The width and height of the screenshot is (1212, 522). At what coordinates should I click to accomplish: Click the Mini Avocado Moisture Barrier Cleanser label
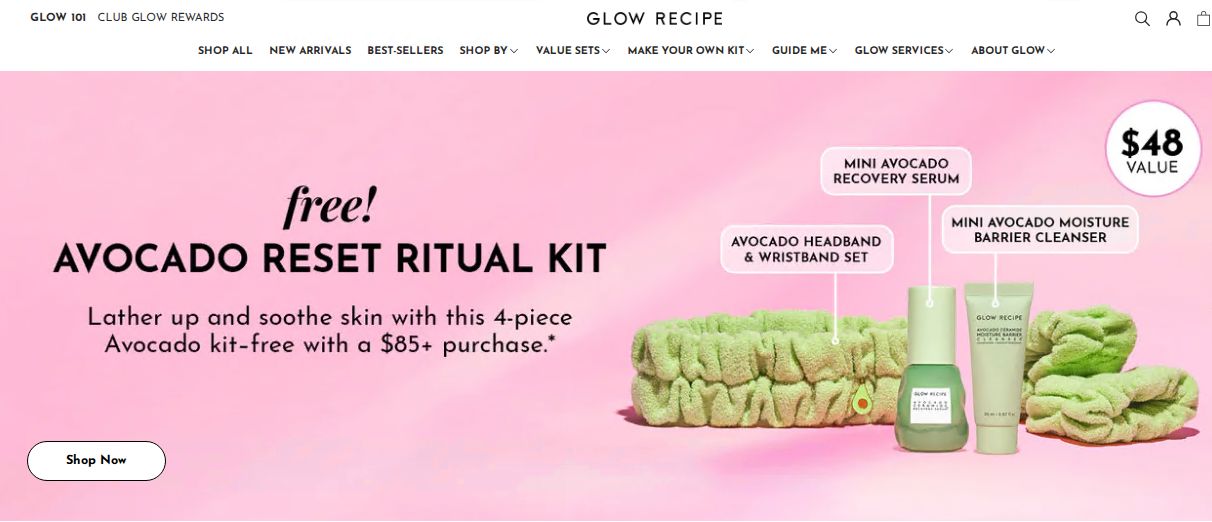tap(1040, 229)
